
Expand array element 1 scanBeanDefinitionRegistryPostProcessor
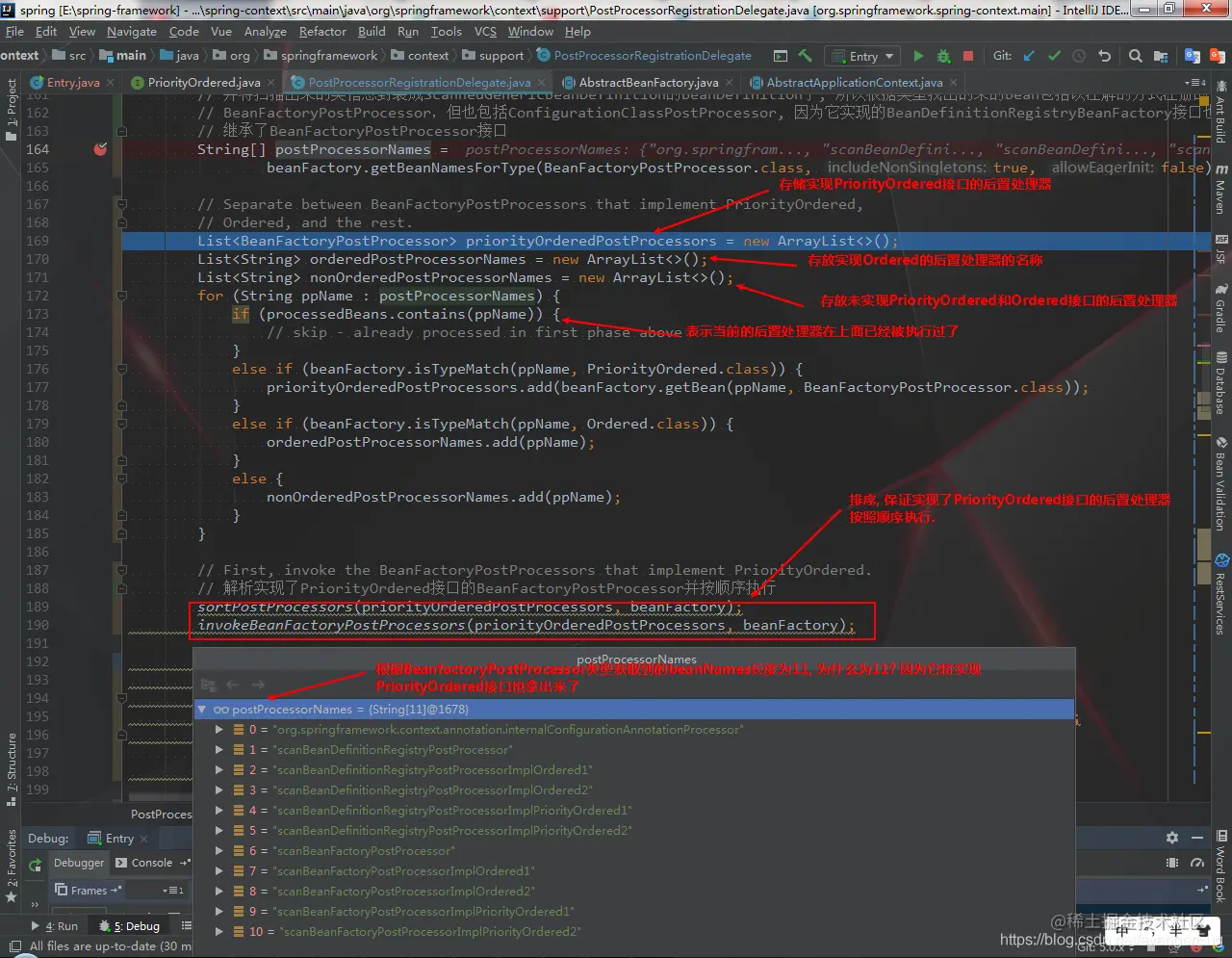pos(219,750)
